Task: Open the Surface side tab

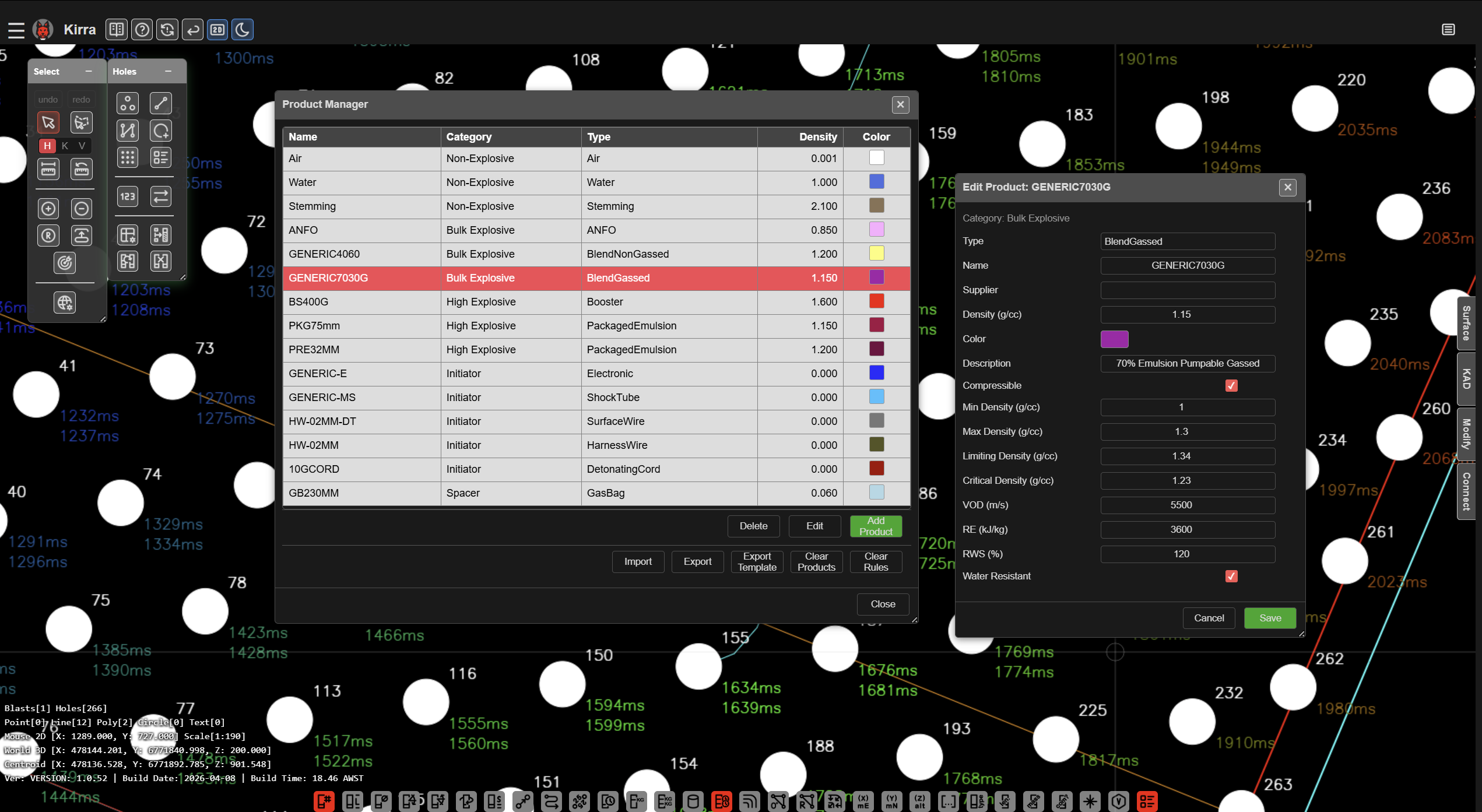Action: [1466, 324]
